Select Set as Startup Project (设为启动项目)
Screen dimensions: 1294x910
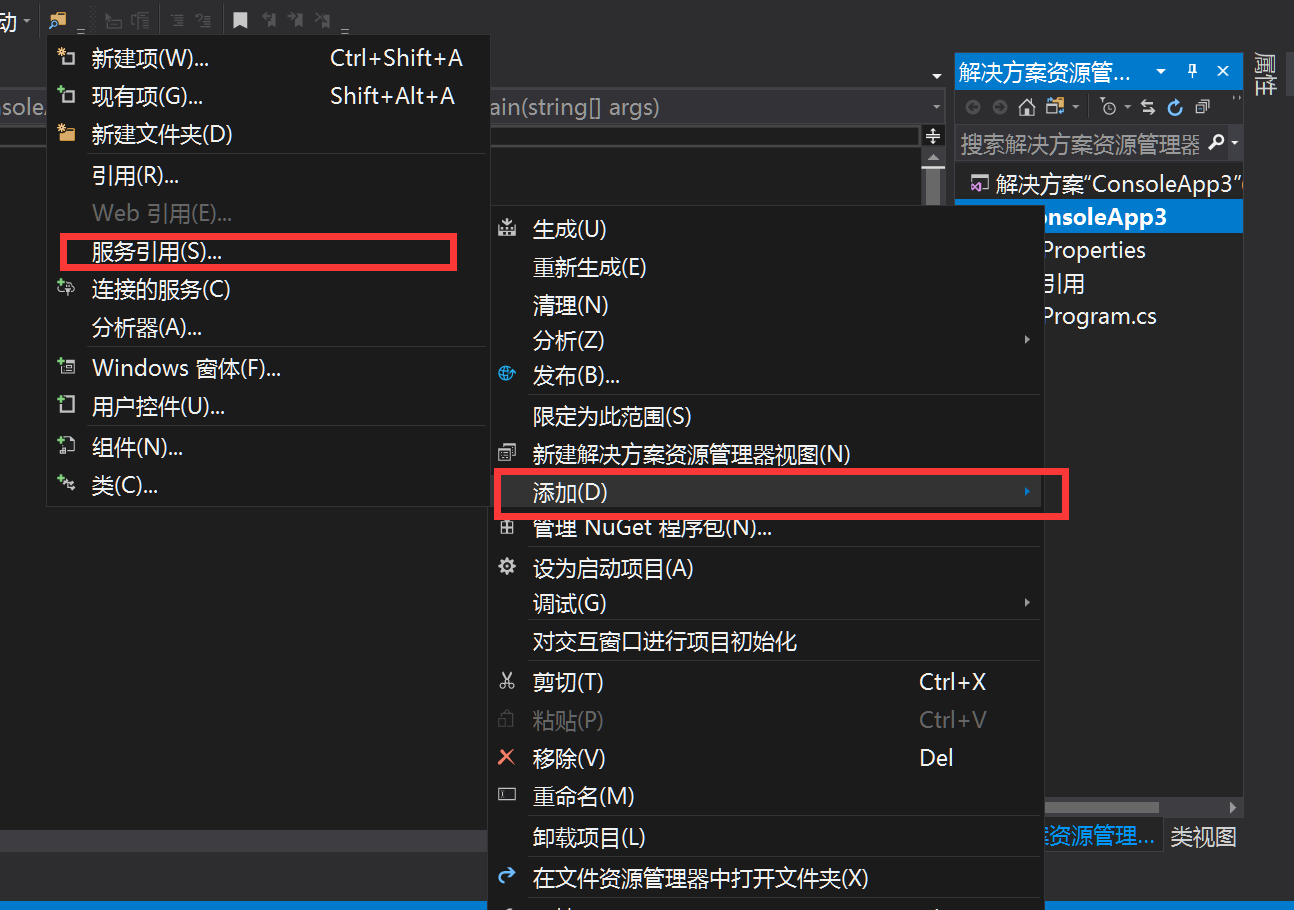766,569
